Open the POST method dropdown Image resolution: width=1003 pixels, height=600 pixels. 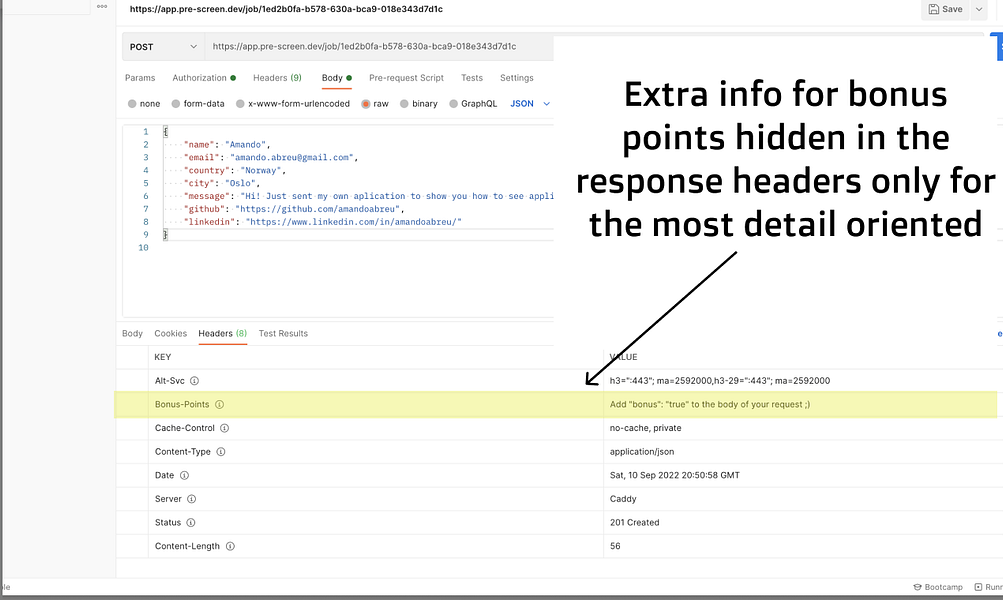[x=163, y=47]
